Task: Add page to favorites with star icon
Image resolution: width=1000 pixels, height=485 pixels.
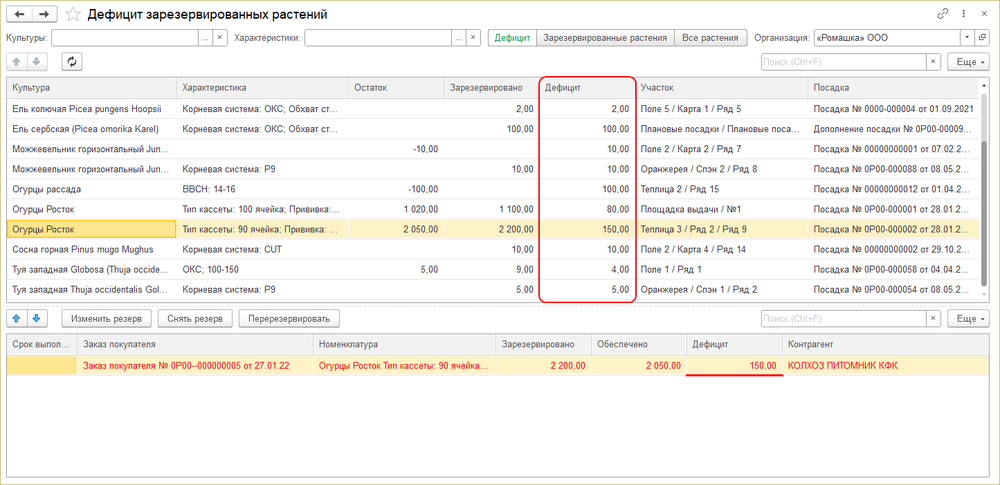Action: coord(73,15)
